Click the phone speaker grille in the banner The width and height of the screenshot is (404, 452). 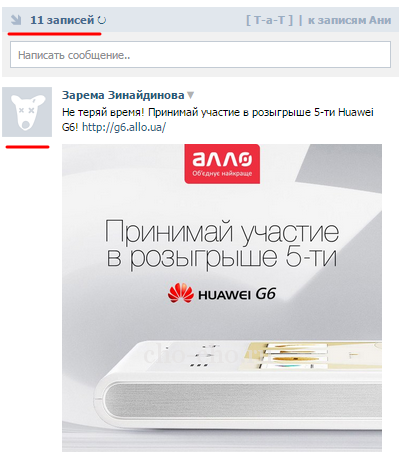243,399
